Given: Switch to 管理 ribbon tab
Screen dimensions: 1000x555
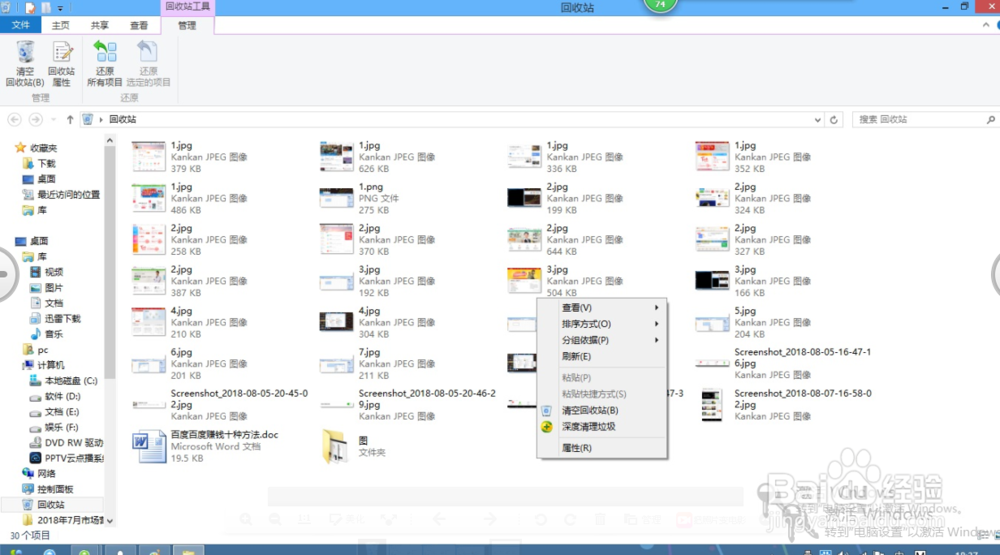Looking at the screenshot, I should tap(187, 25).
